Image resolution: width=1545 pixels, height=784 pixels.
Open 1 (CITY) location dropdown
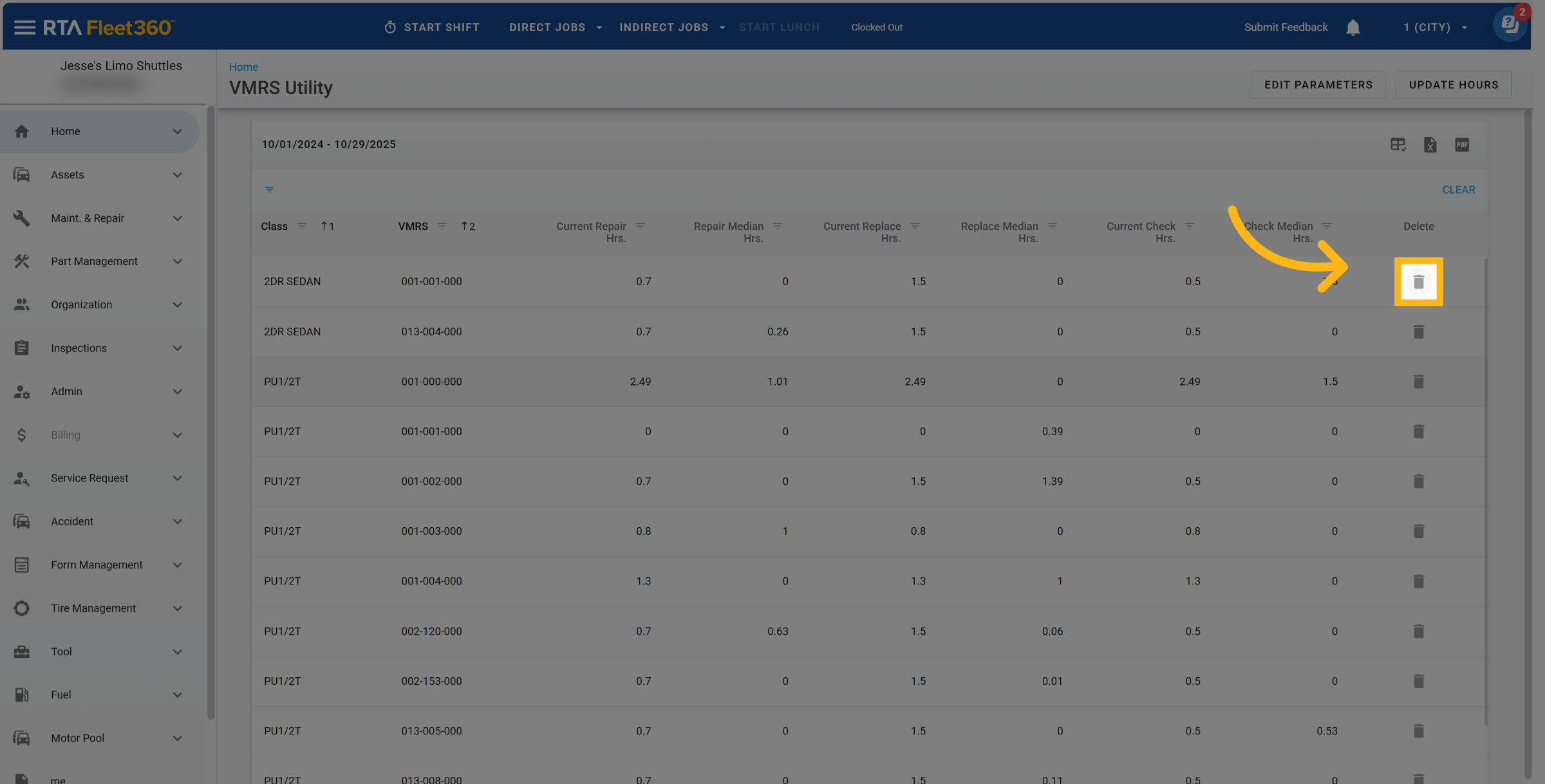click(1435, 28)
